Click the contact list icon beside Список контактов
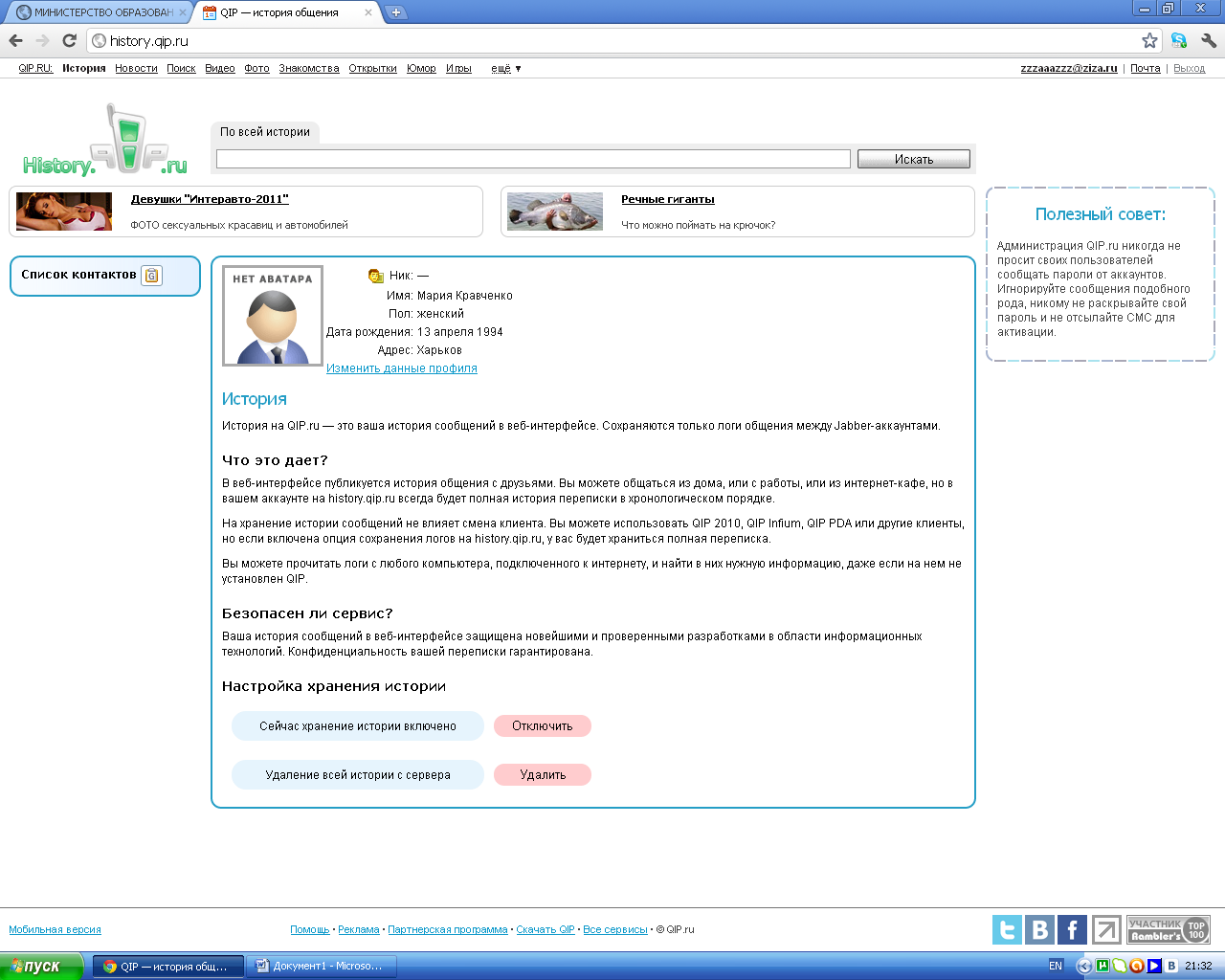The image size is (1225, 980). pos(151,276)
